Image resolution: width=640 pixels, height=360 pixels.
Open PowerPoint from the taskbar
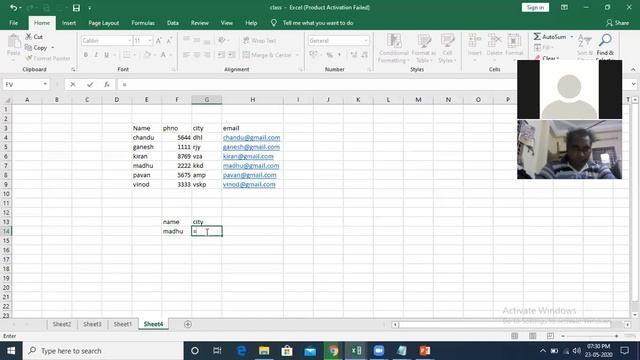tap(424, 351)
